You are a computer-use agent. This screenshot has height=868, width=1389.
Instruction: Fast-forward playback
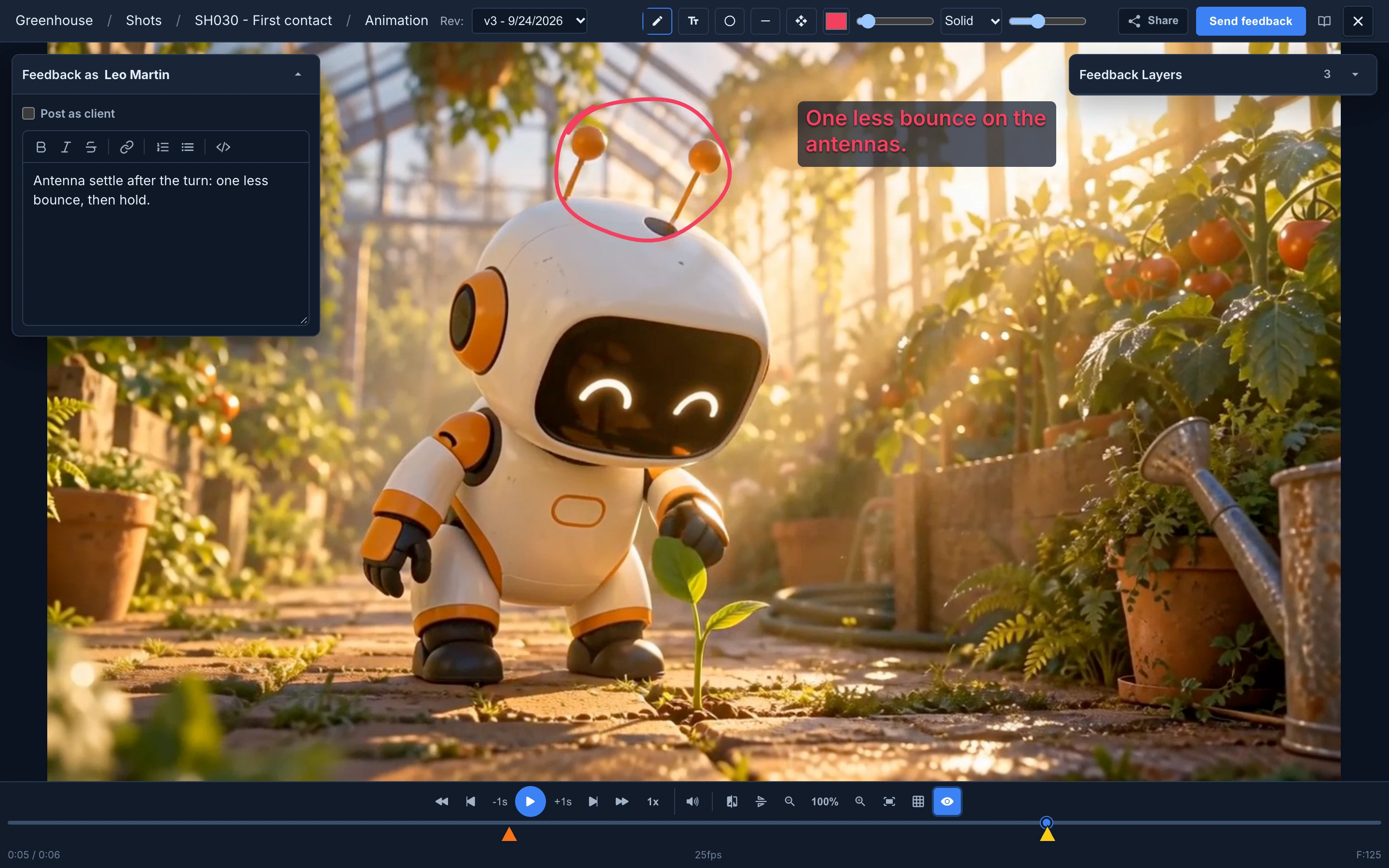(x=622, y=801)
